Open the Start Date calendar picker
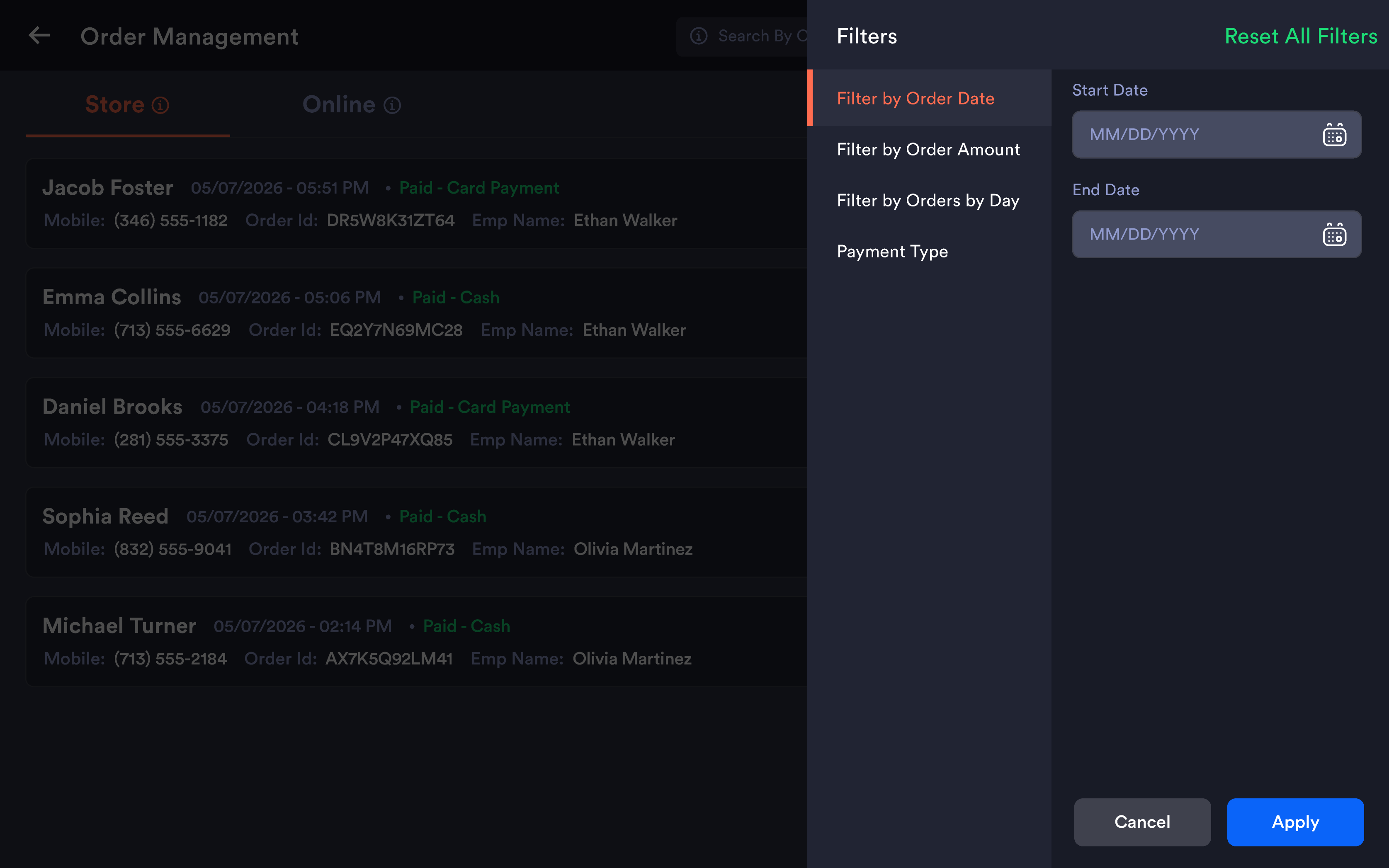 coord(1334,135)
